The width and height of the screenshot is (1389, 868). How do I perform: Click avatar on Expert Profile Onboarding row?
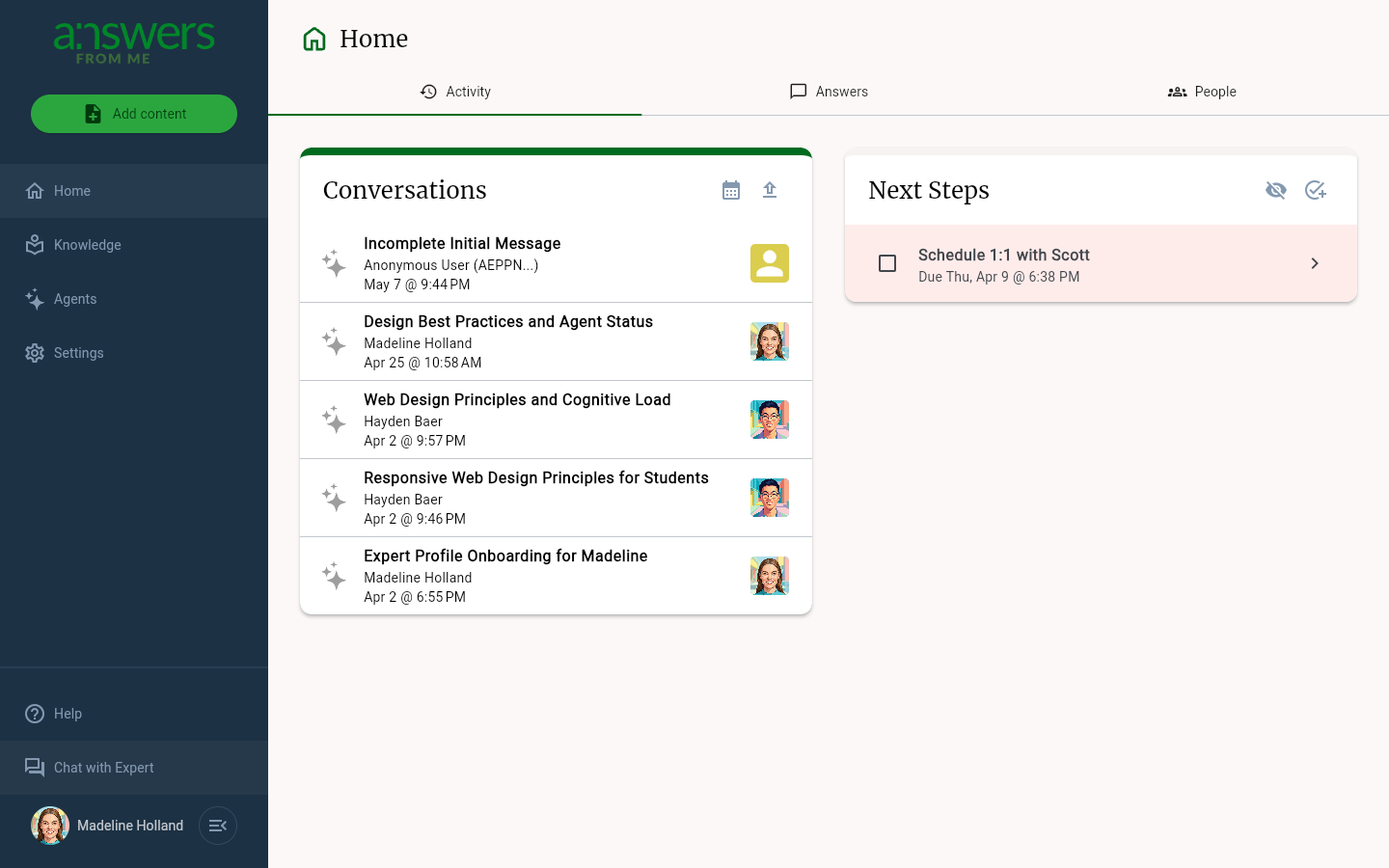(x=770, y=576)
